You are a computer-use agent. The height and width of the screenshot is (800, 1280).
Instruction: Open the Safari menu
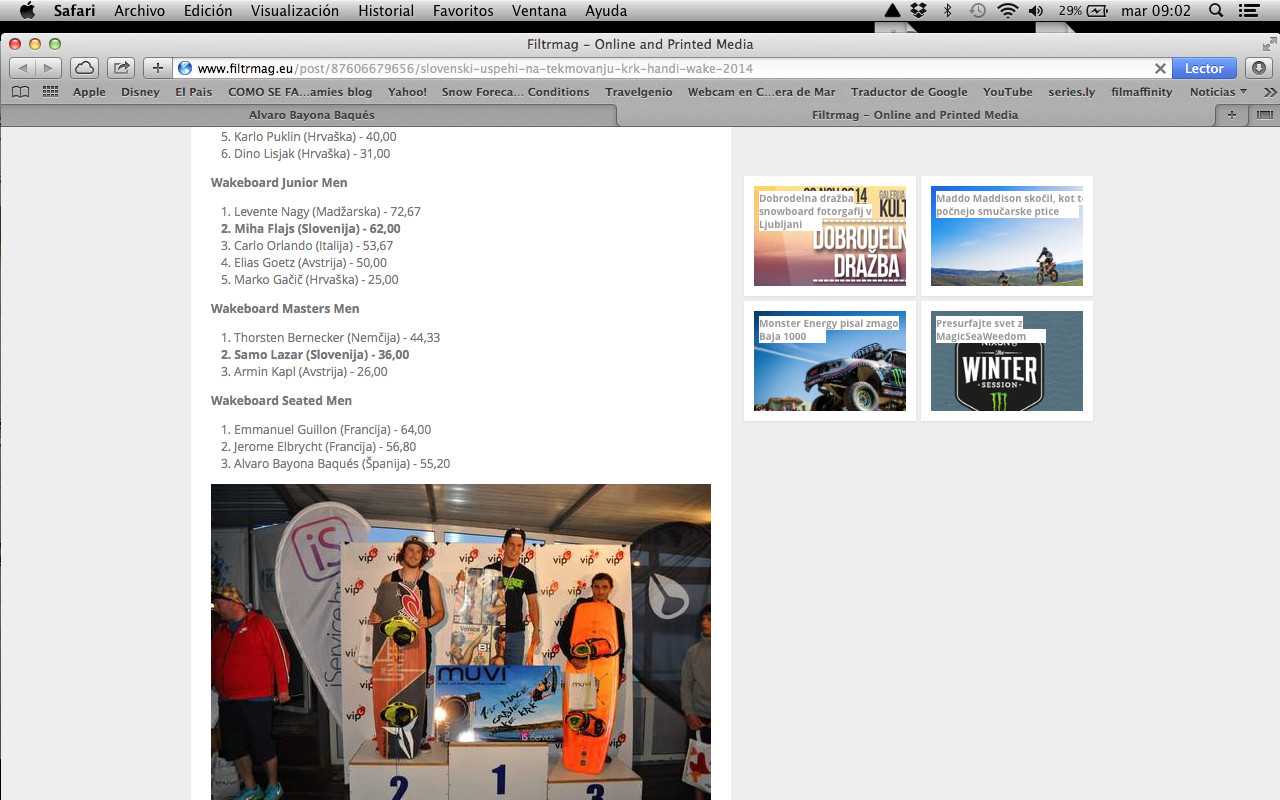pyautogui.click(x=74, y=11)
